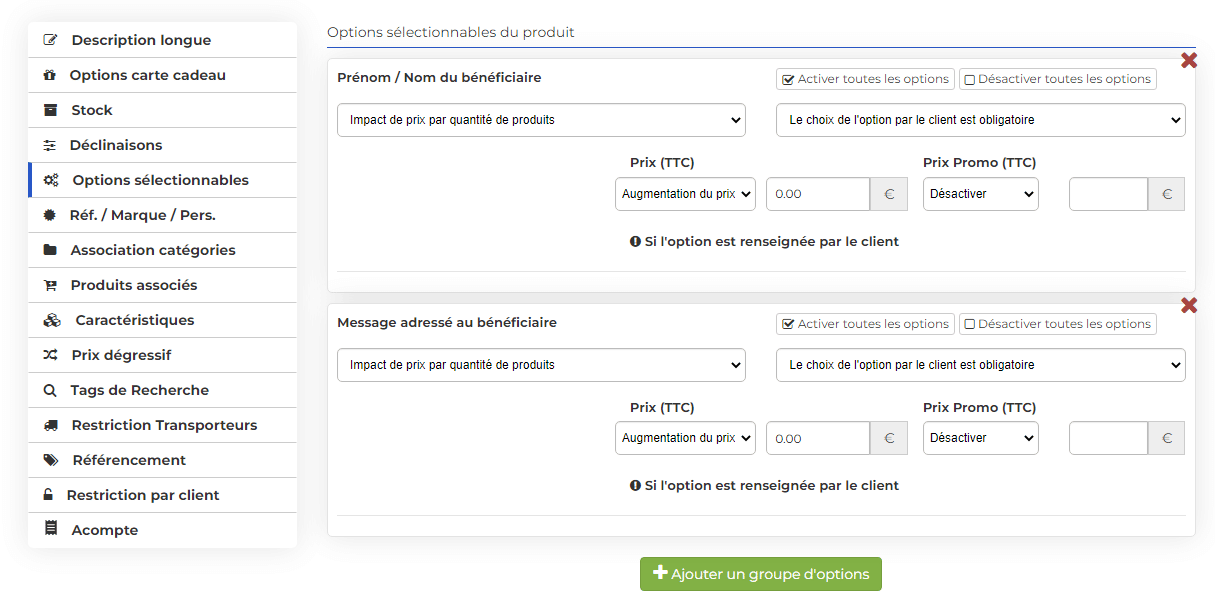Screen dimensions: 1215x614
Task: Tick Désactiver toutes les options for Message group
Action: tap(1058, 324)
